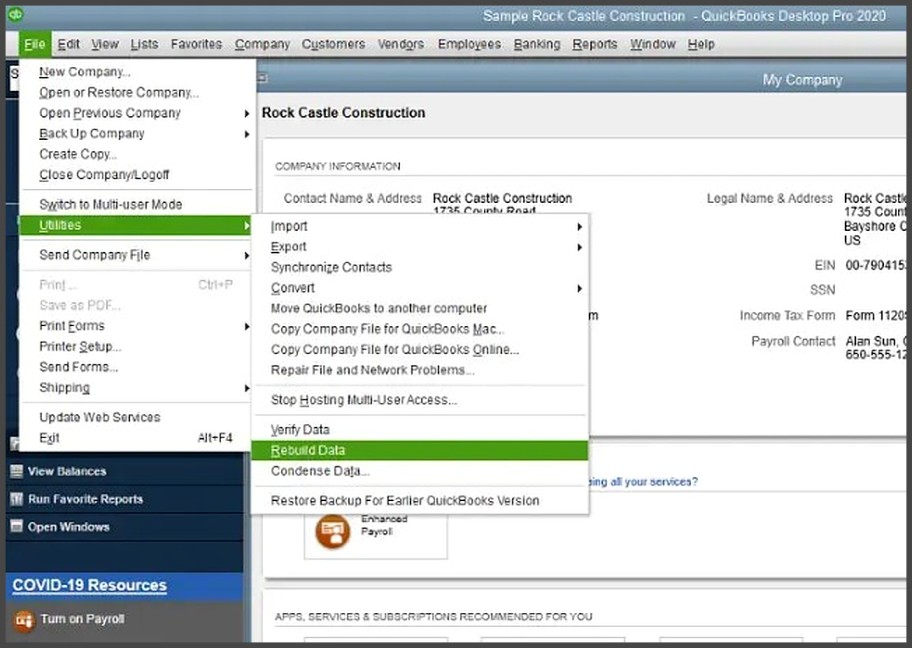Click the highlighted Utilities menu item
This screenshot has height=648, width=912.
pos(137,225)
